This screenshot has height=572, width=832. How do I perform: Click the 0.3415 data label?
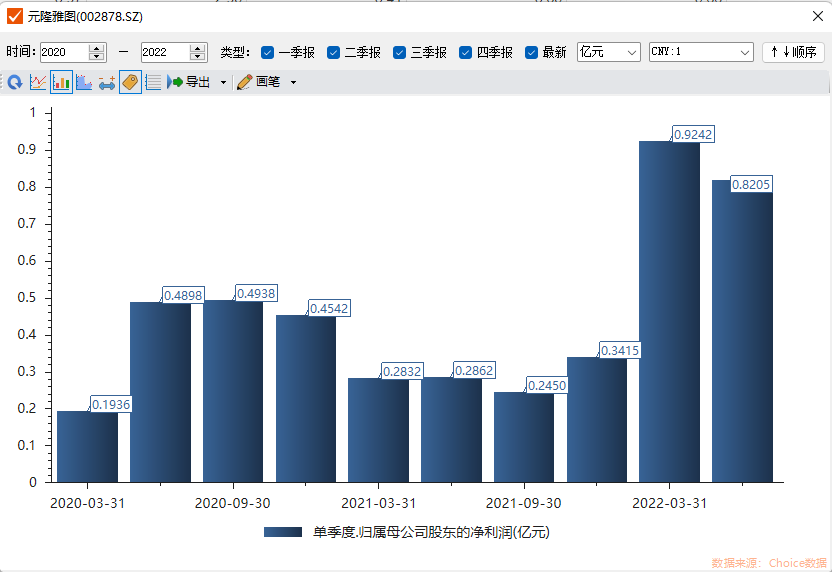[620, 350]
